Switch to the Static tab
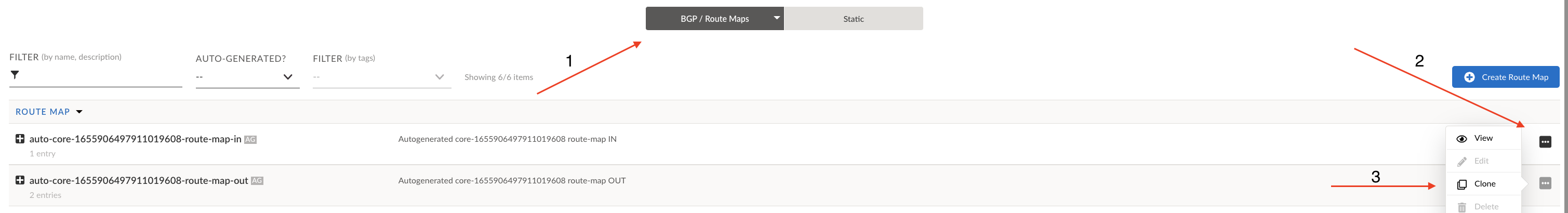The width and height of the screenshot is (1568, 213). (853, 19)
